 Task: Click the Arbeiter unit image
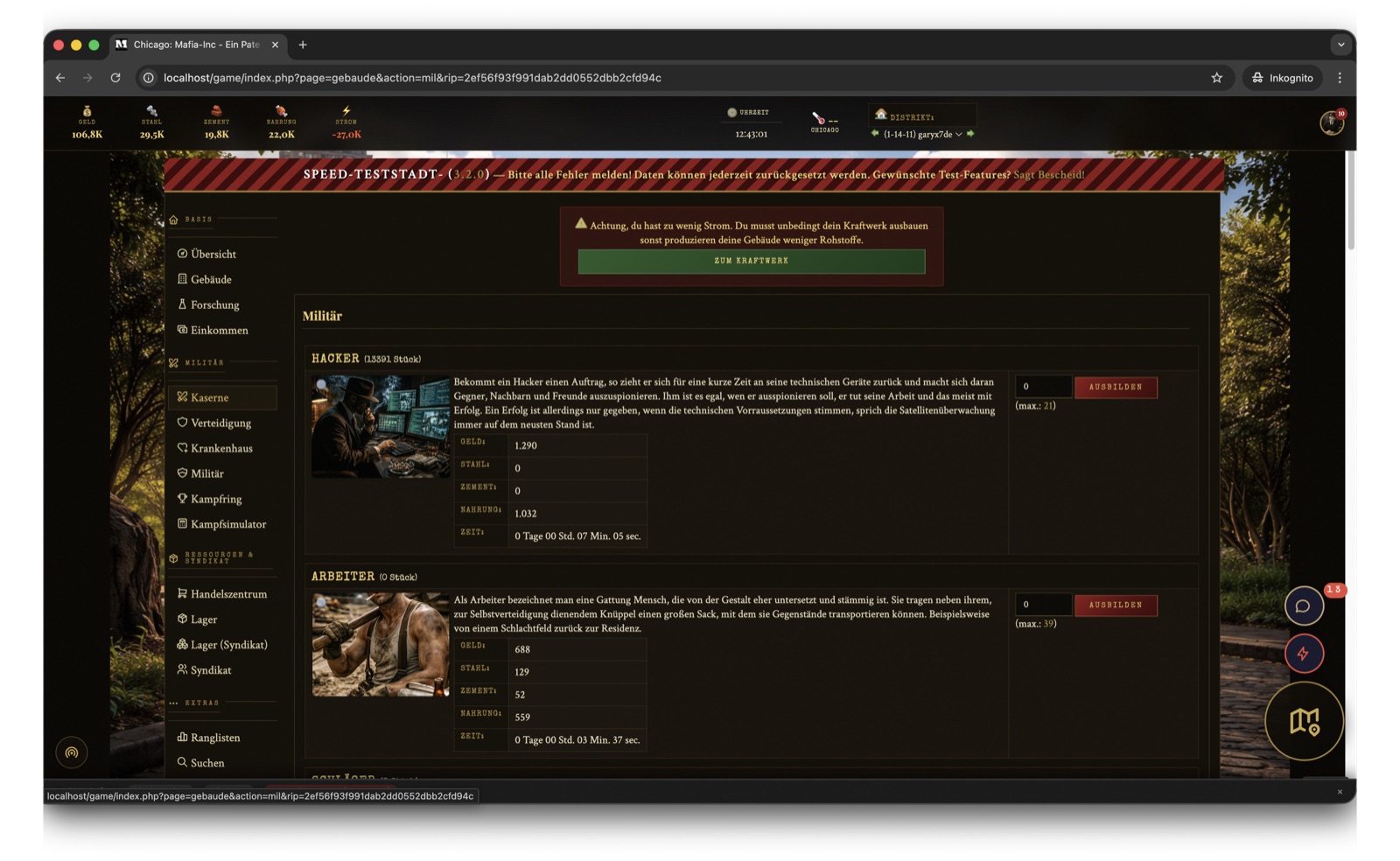pos(381,645)
